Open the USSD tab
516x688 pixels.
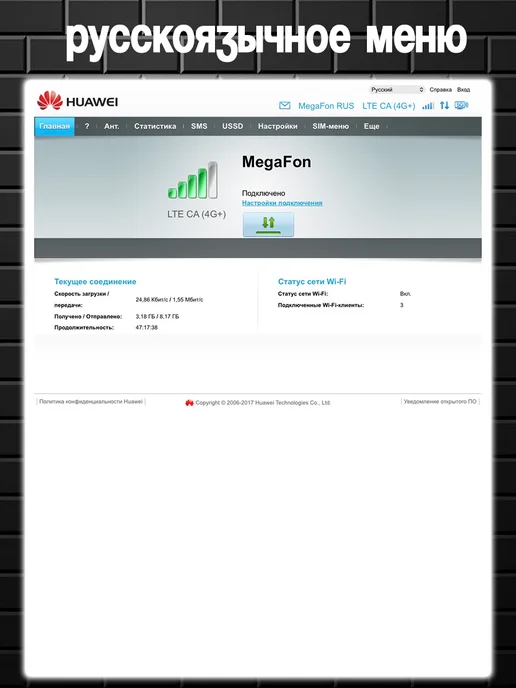[x=232, y=126]
